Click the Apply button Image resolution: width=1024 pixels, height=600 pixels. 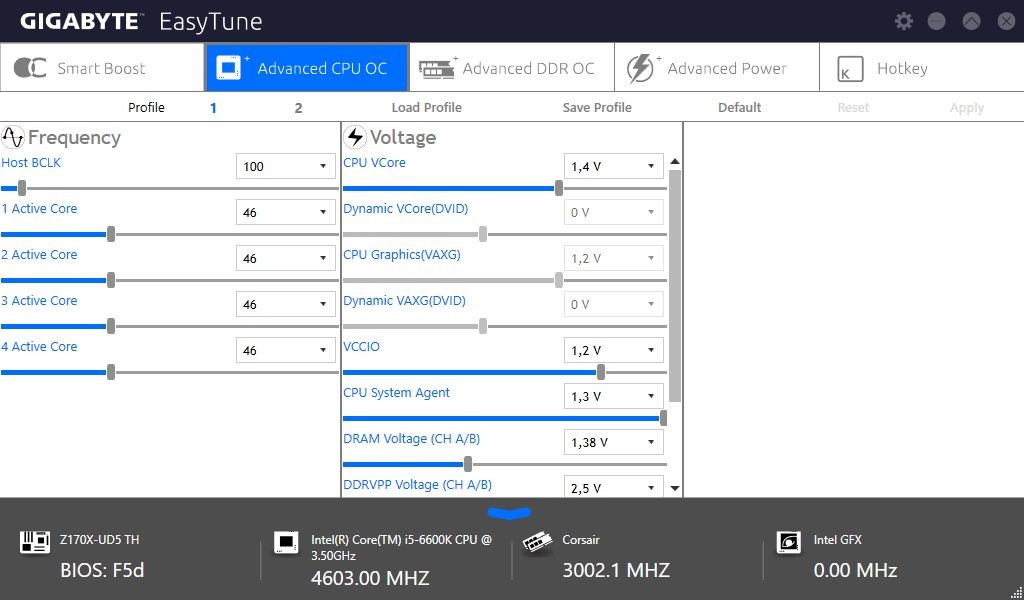pyautogui.click(x=967, y=108)
